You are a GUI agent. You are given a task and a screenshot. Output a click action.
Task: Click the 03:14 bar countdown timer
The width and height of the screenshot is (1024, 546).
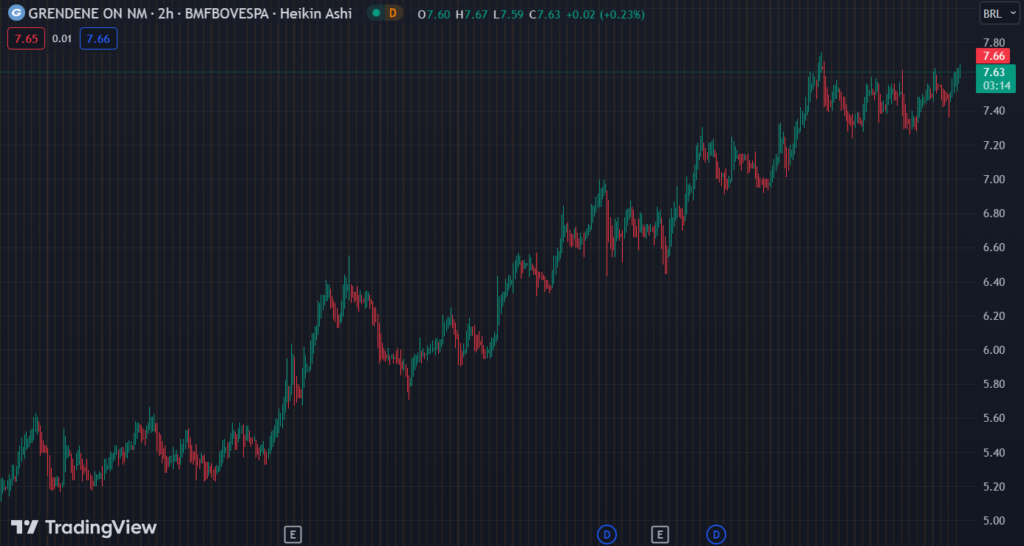(997, 86)
